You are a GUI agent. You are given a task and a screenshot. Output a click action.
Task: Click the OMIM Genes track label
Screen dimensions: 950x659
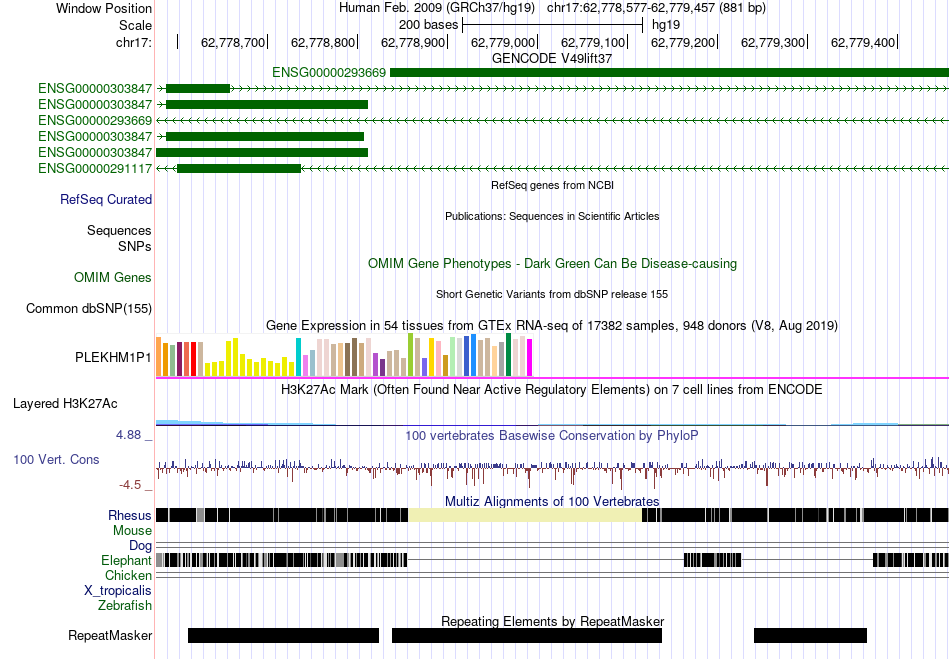(113, 277)
